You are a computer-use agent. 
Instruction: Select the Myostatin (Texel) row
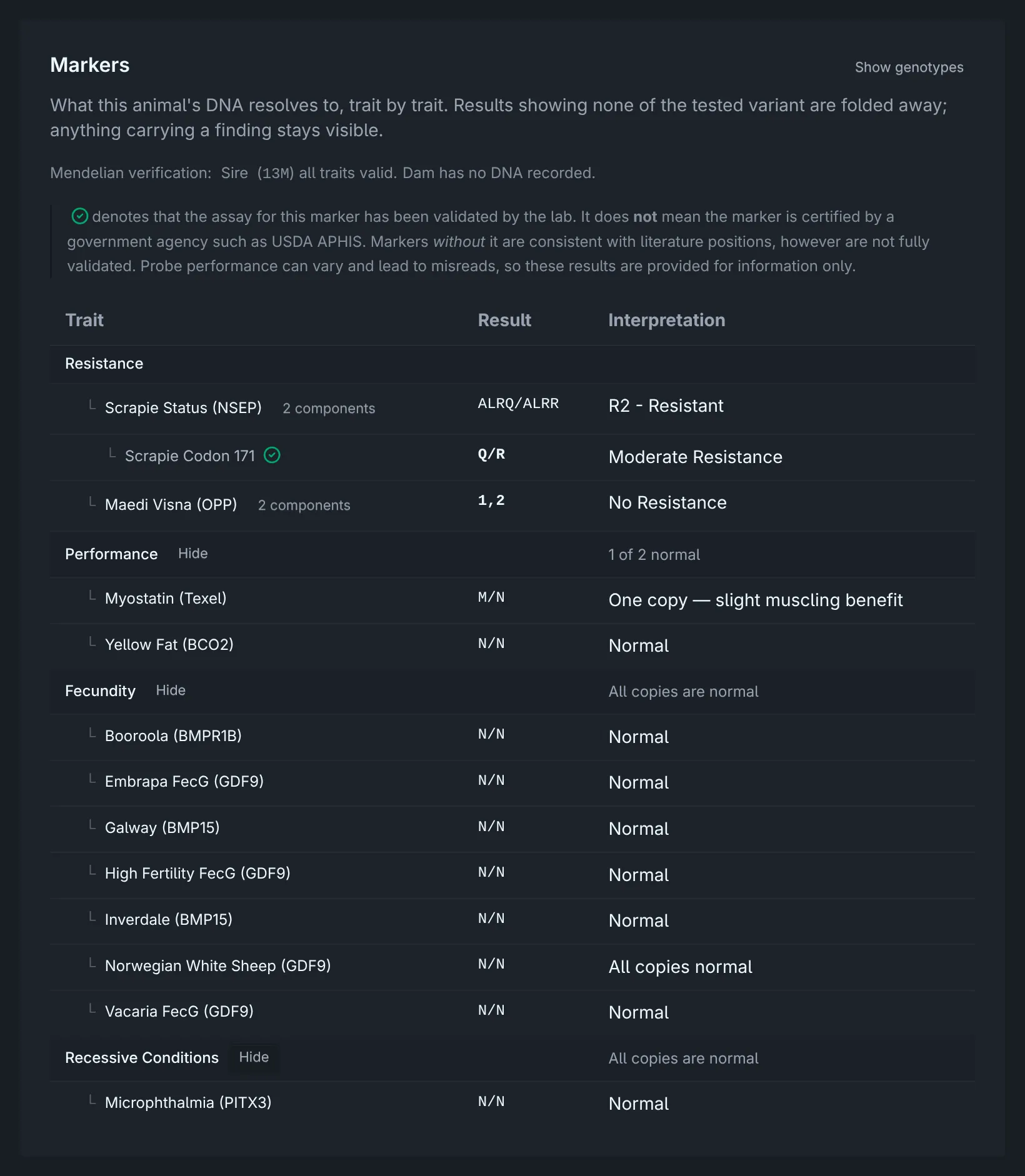coord(512,600)
